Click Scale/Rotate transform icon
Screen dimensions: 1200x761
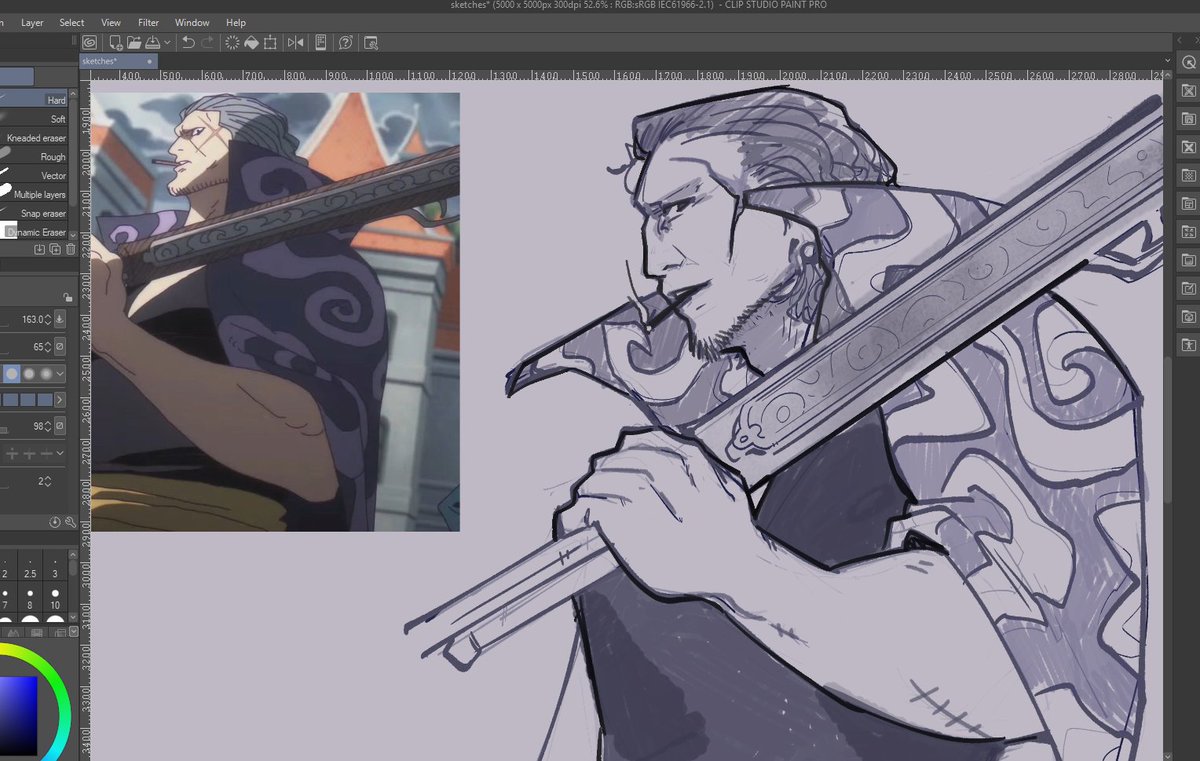pos(270,42)
